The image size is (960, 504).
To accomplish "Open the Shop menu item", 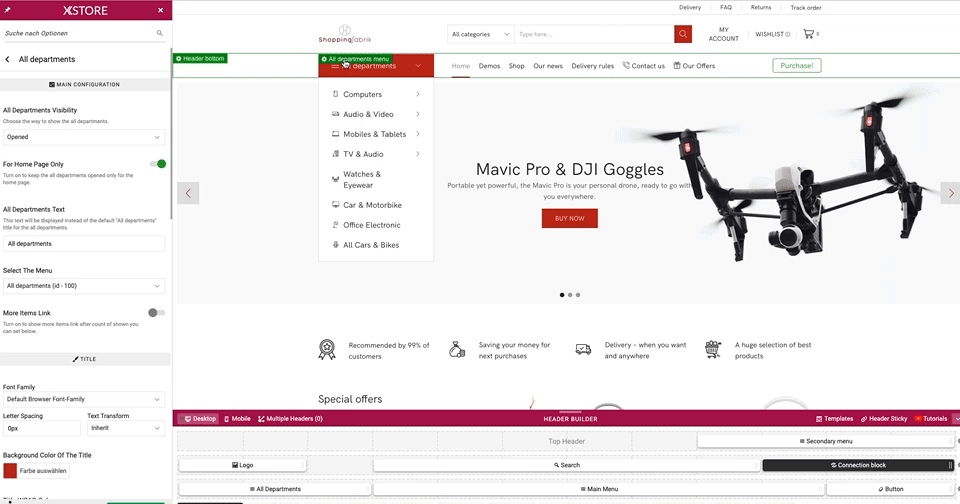I will (517, 66).
